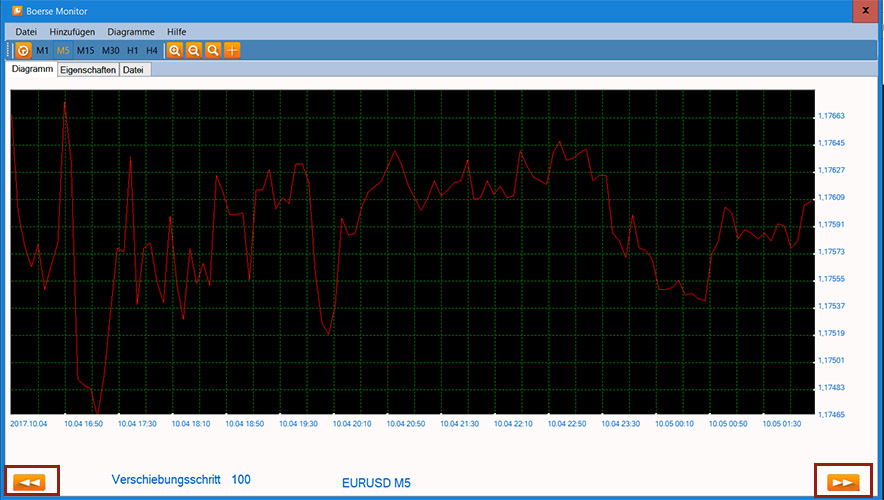Click the zoom out magnifier icon

194,50
